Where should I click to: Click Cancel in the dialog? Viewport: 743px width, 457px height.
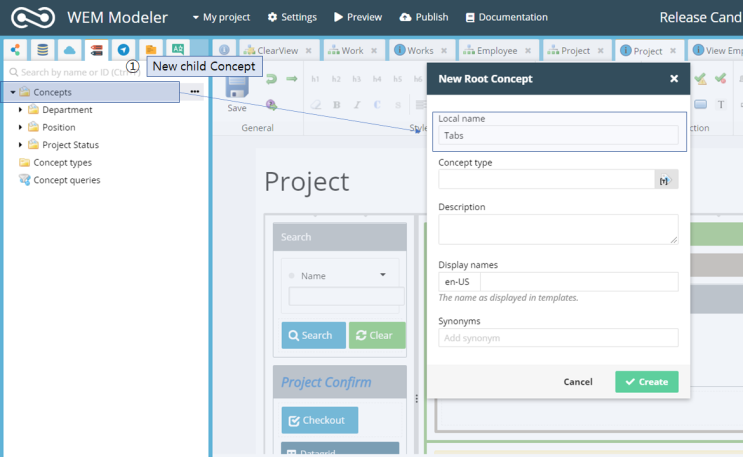pyautogui.click(x=578, y=382)
